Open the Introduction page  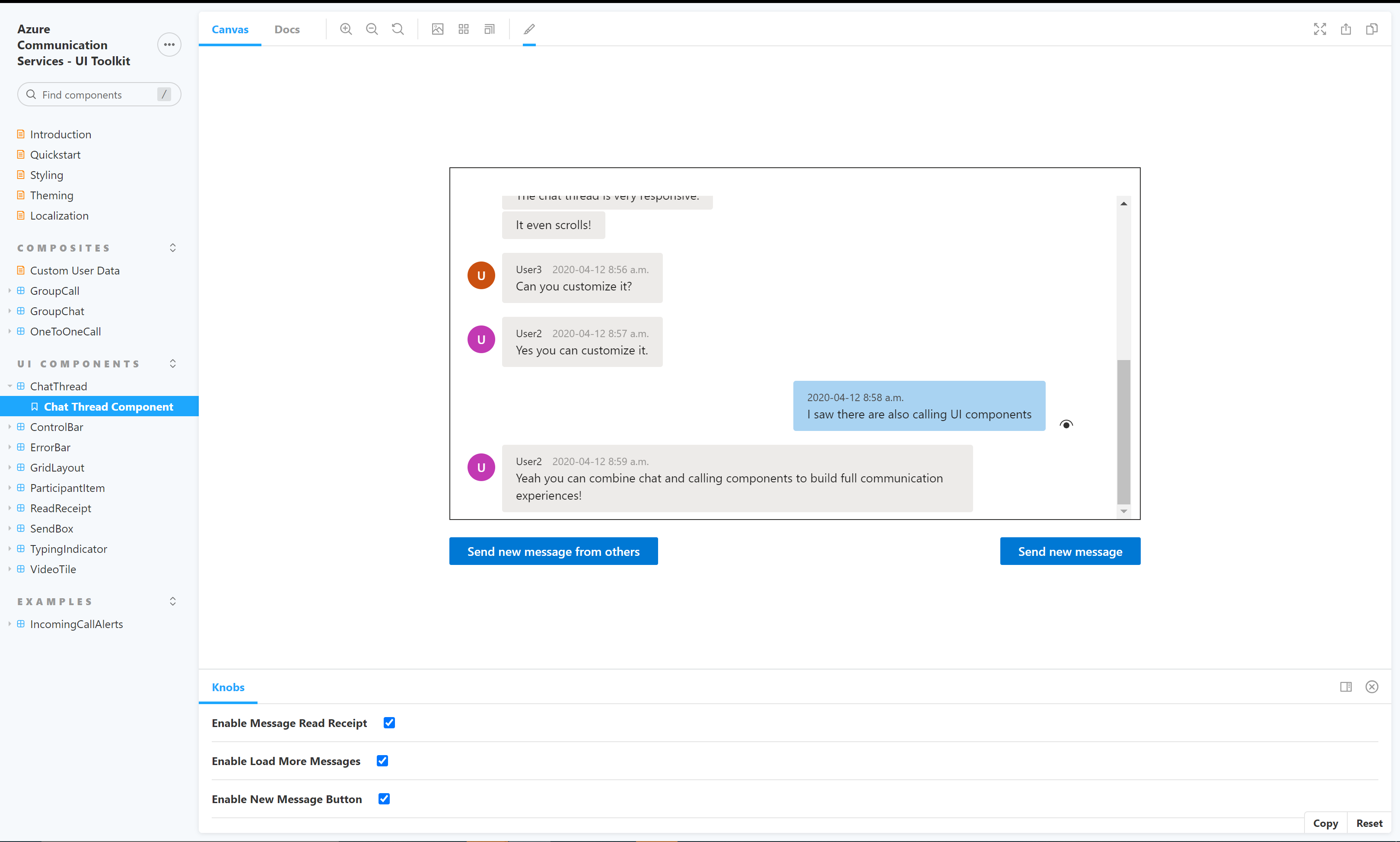60,134
